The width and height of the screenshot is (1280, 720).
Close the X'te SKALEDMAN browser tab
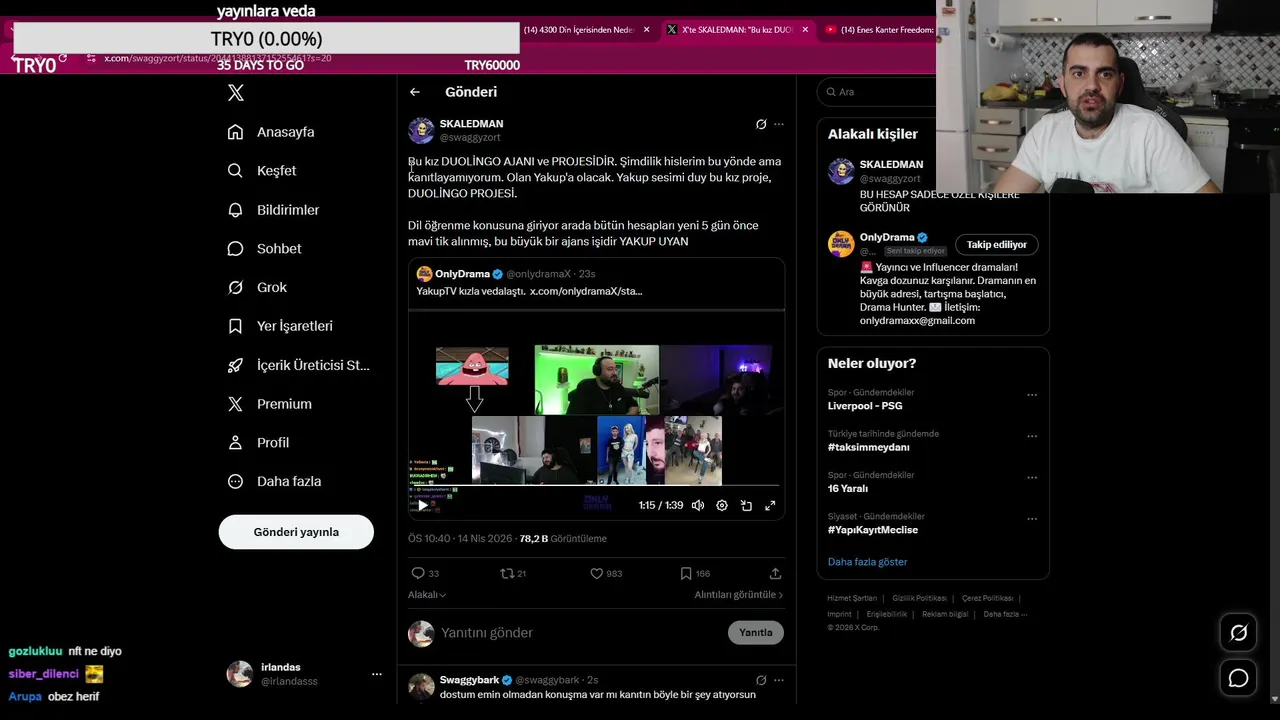(x=805, y=30)
